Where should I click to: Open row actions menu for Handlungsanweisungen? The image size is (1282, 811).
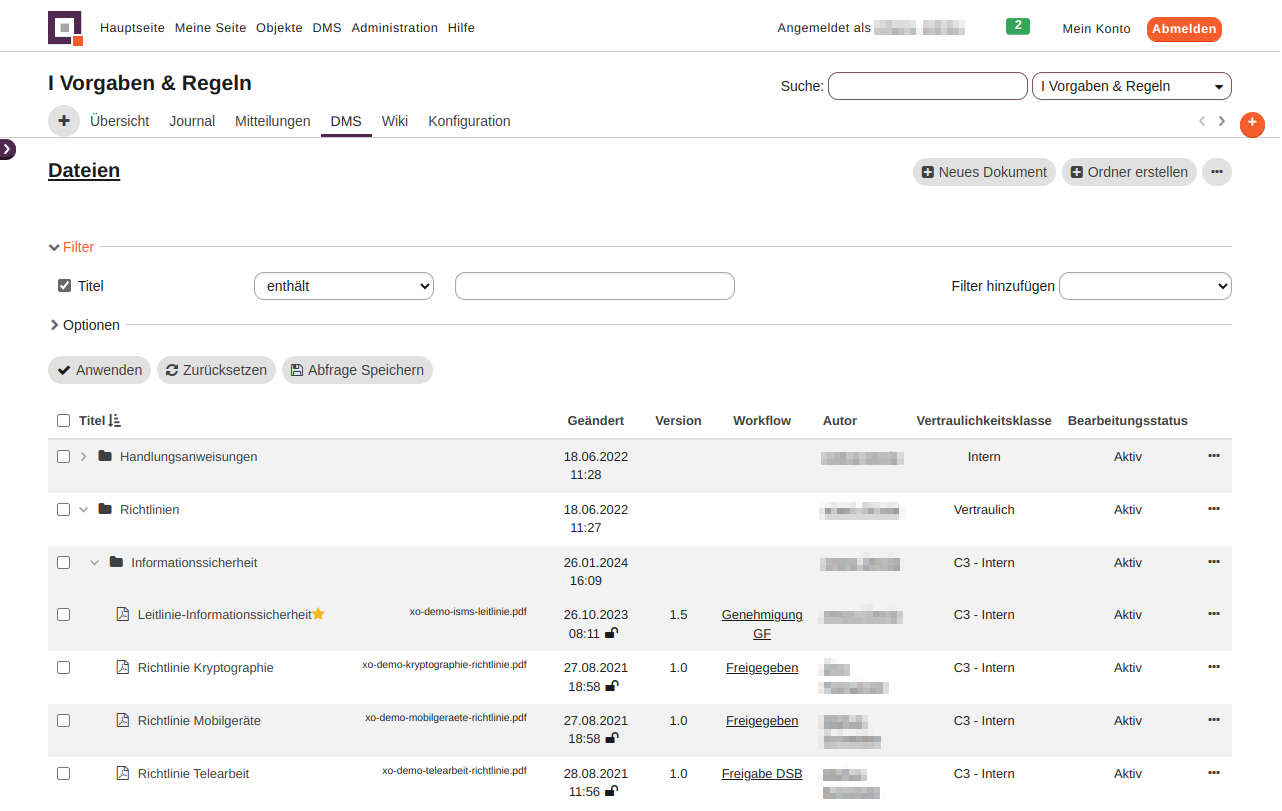(x=1213, y=456)
